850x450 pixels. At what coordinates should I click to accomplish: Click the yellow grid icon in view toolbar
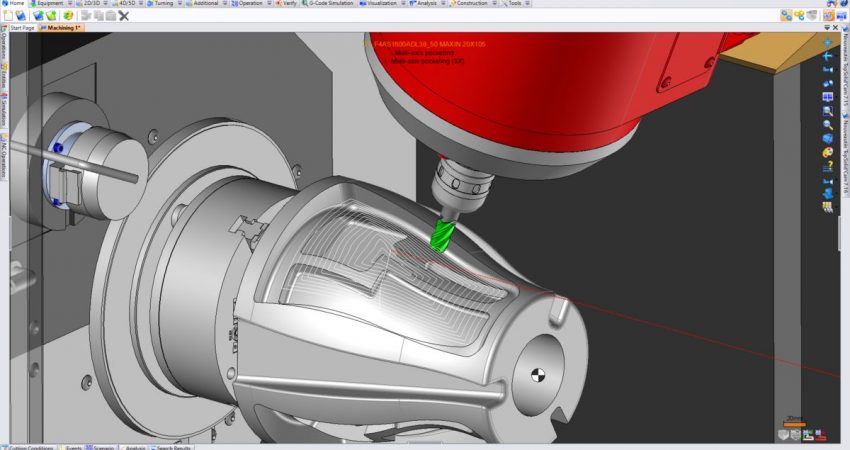[x=827, y=207]
